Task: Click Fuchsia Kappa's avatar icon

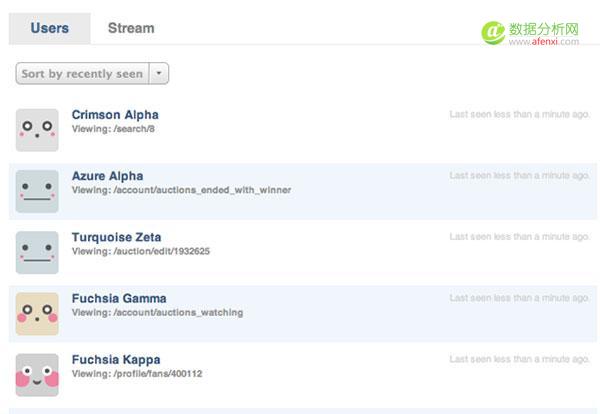Action: pos(37,375)
